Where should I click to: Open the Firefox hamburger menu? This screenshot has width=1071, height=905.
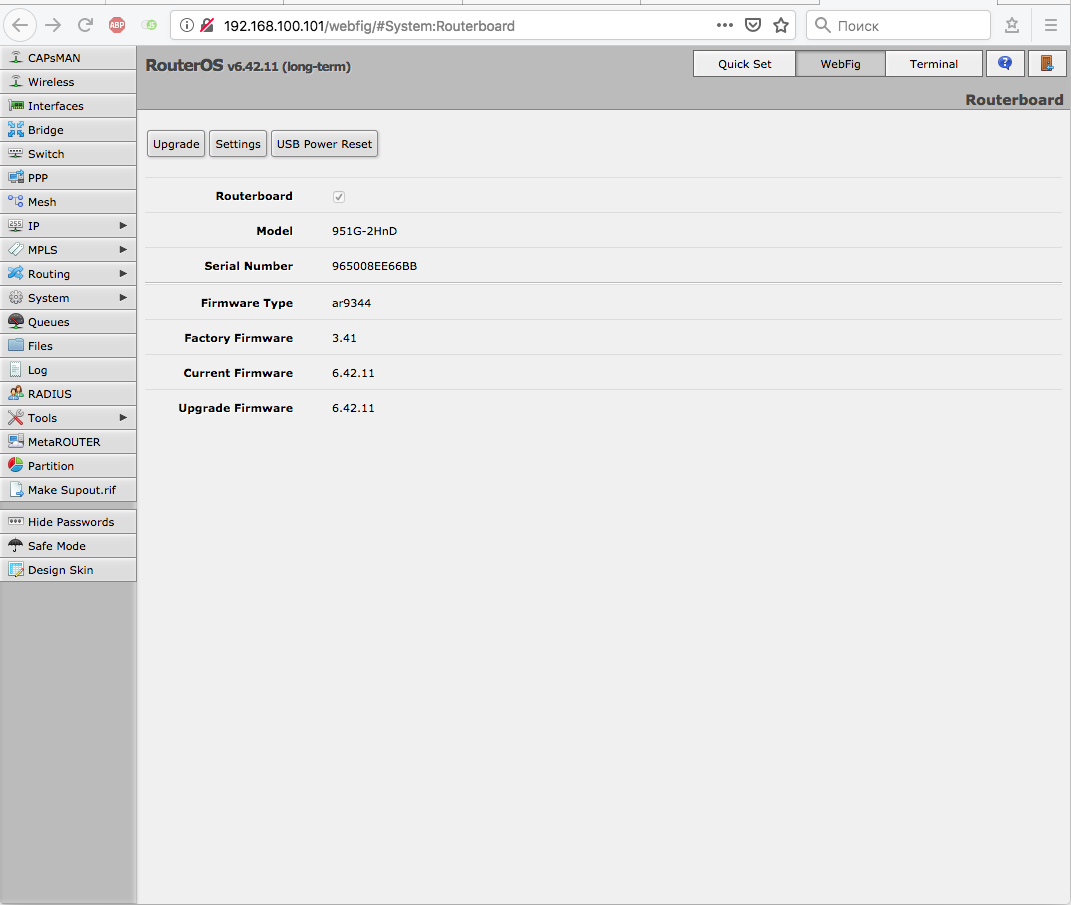1051,26
